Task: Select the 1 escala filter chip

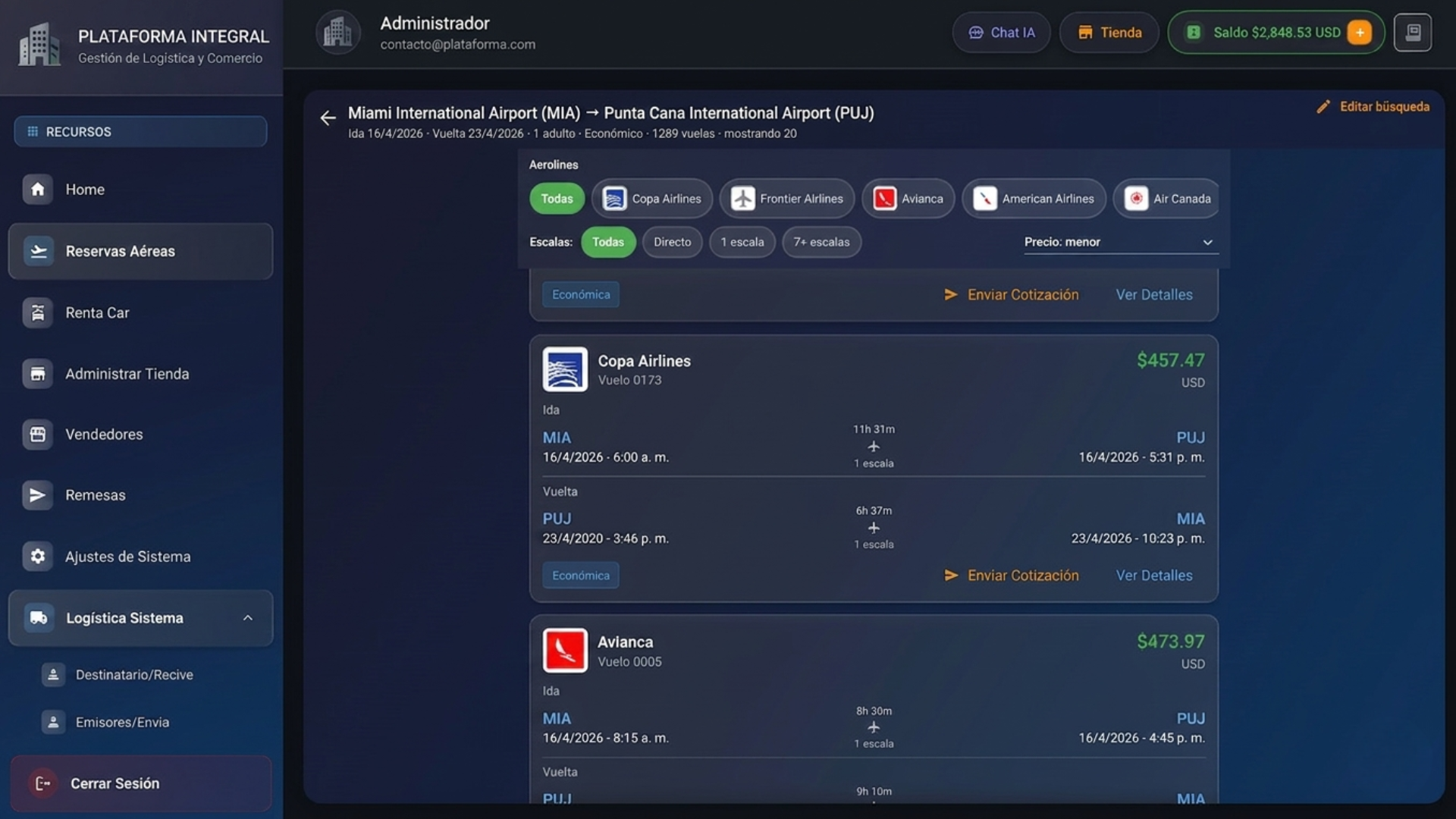Action: (742, 242)
